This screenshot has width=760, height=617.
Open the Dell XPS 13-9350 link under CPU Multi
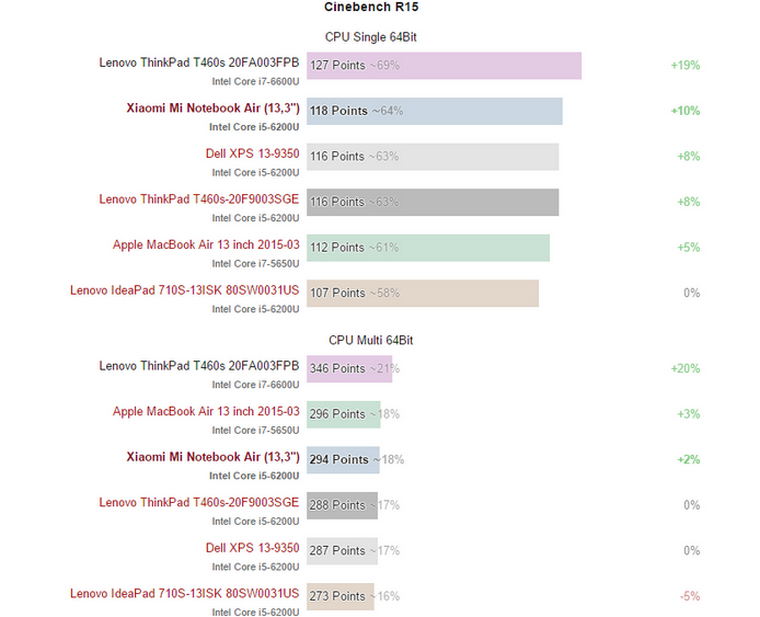252,548
